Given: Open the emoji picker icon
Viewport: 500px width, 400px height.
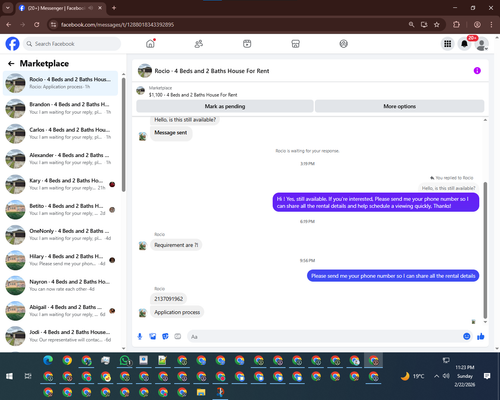Looking at the screenshot, I should pos(467,336).
